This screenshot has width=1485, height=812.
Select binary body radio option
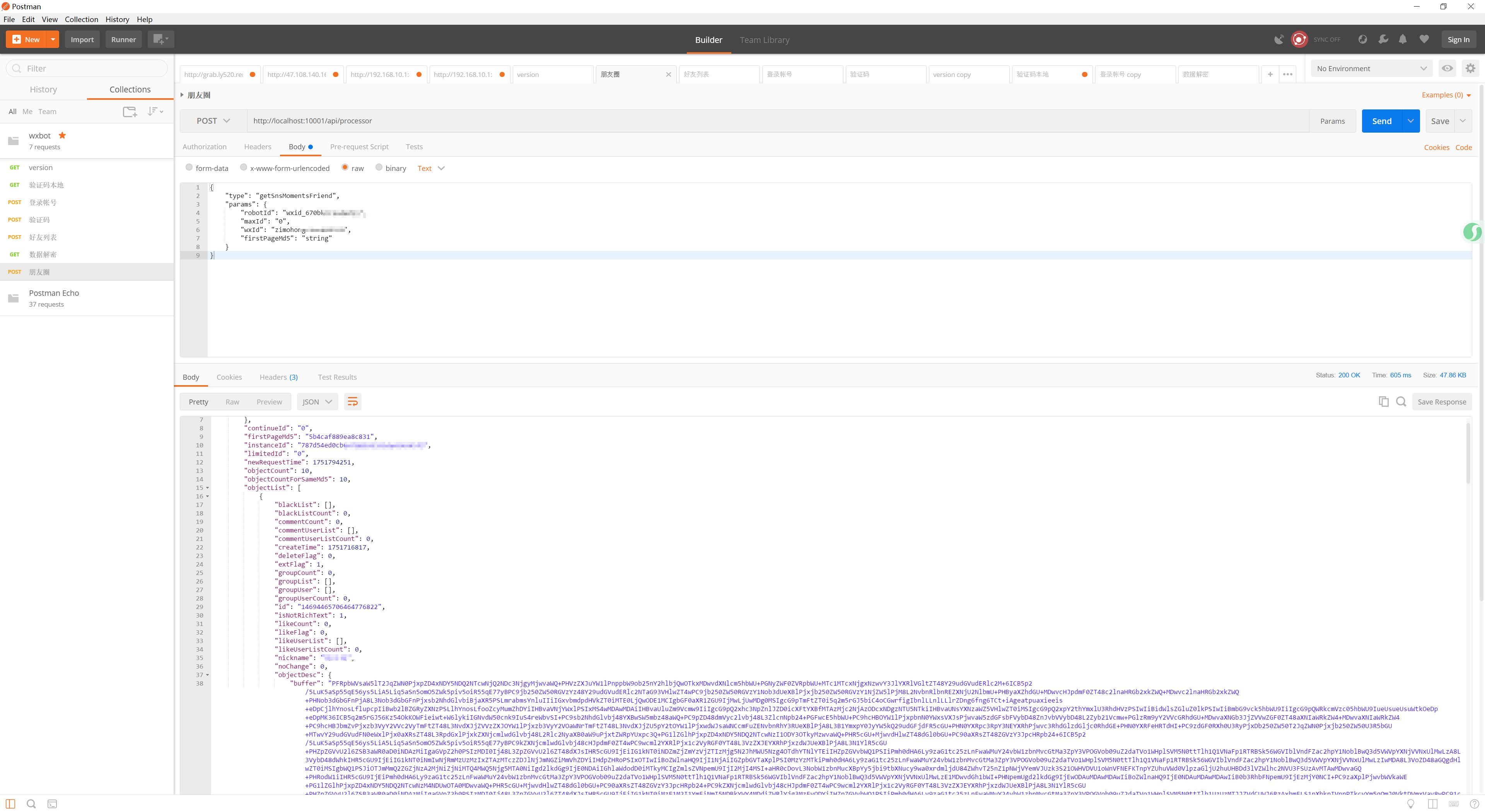pos(379,168)
